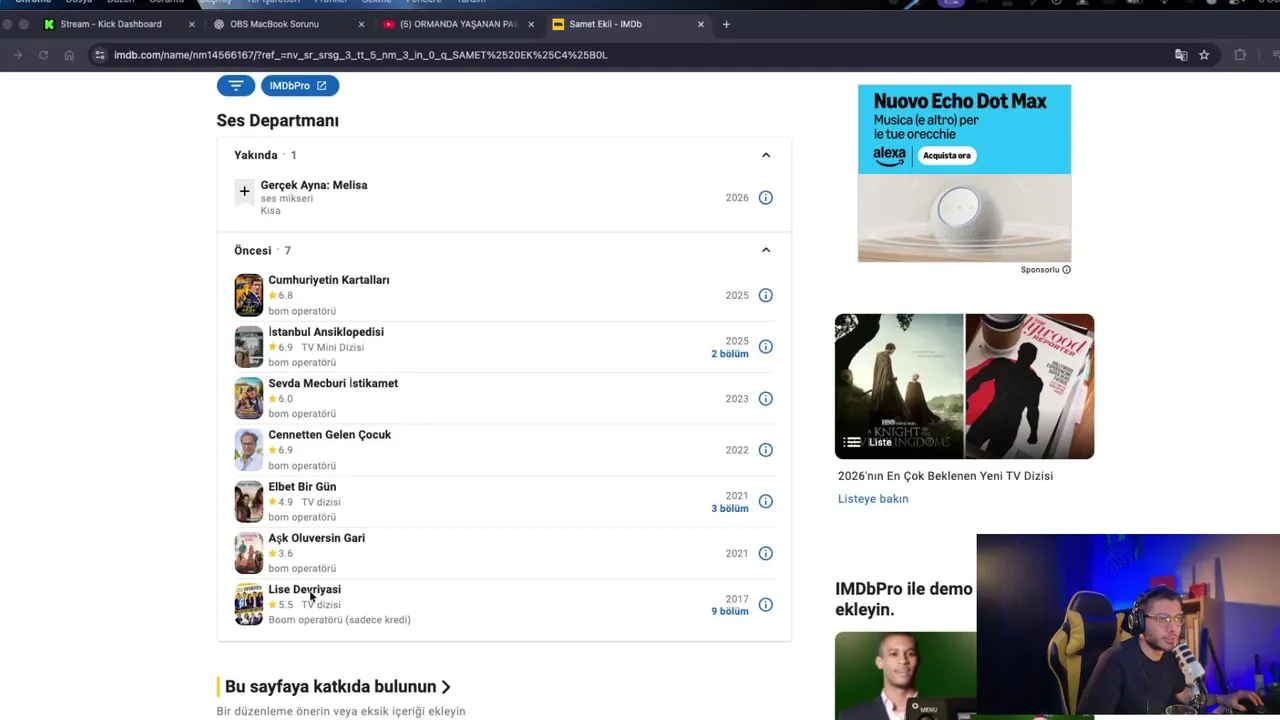This screenshot has width=1280, height=720.
Task: Open the Knight of the Seven Kingdoms list image
Action: [899, 386]
